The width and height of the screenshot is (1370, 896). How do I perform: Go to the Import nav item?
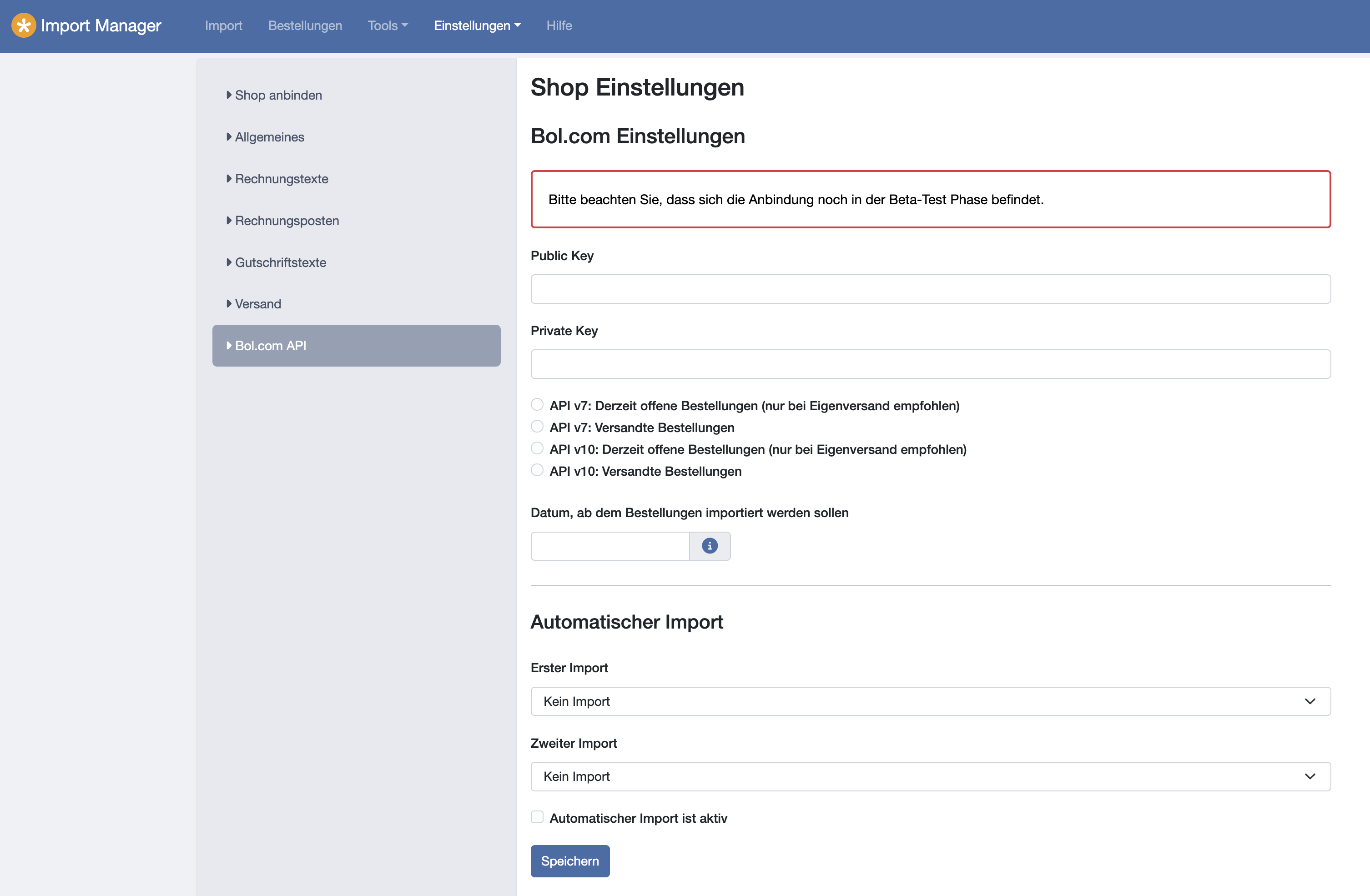coord(223,25)
